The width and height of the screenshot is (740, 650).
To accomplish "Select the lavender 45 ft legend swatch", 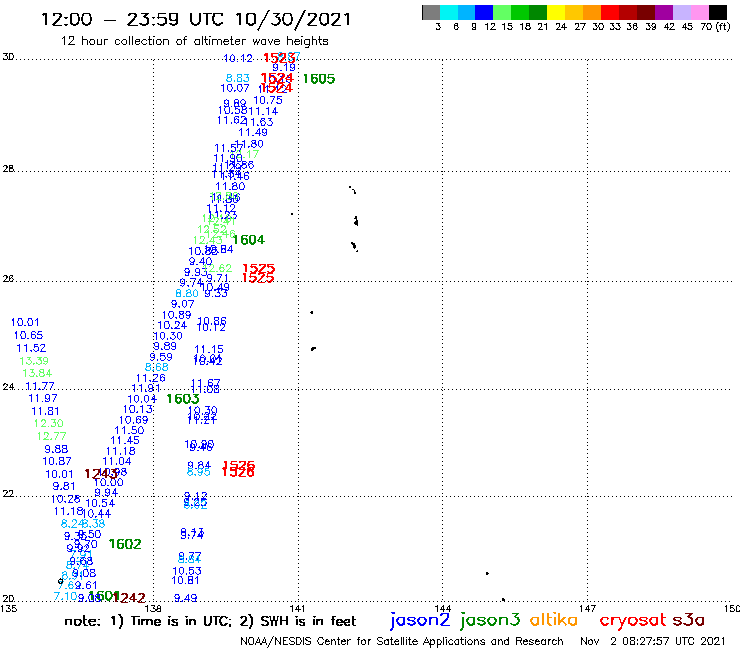I will tap(681, 12).
